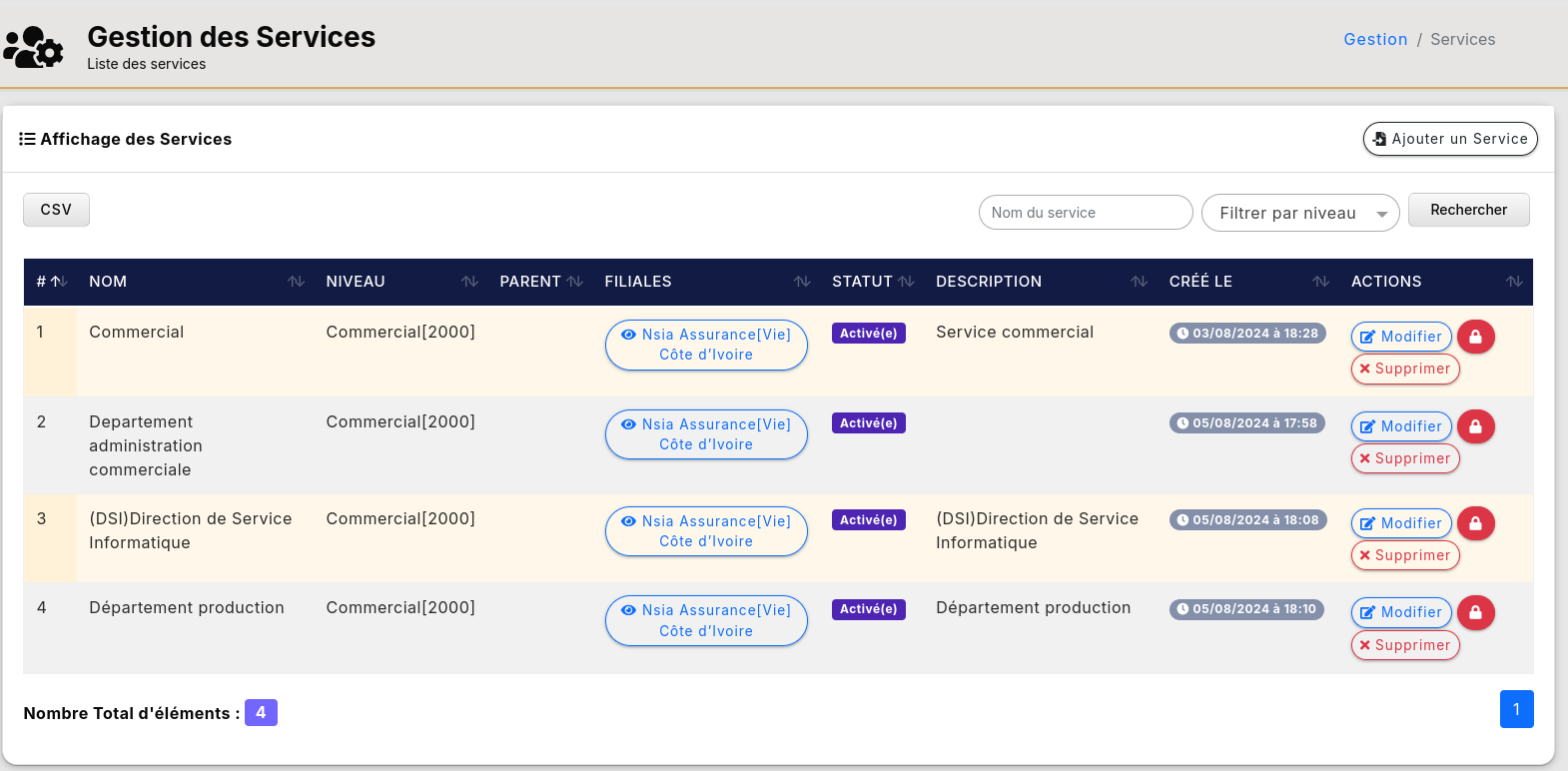Screen dimensions: 1568x771
Task: Focus the Nom du service search field
Action: [1085, 213]
